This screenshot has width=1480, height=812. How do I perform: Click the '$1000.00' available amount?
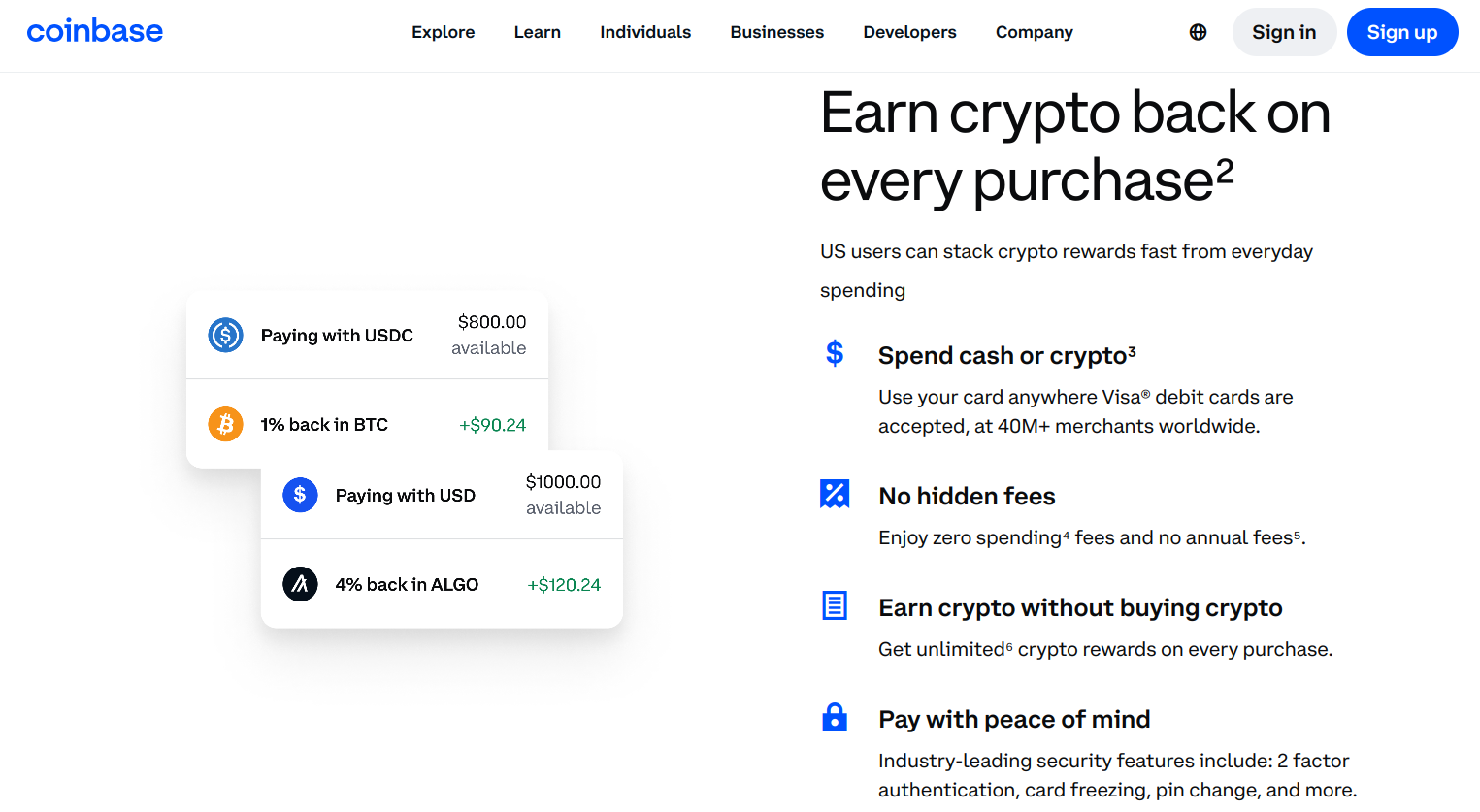click(x=563, y=482)
